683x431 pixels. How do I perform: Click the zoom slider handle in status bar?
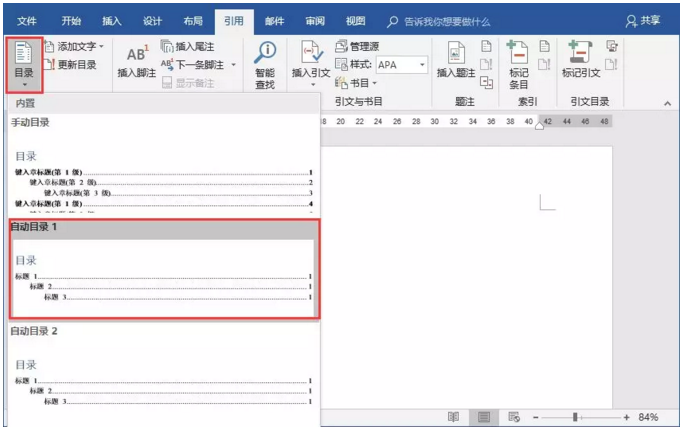(x=575, y=417)
